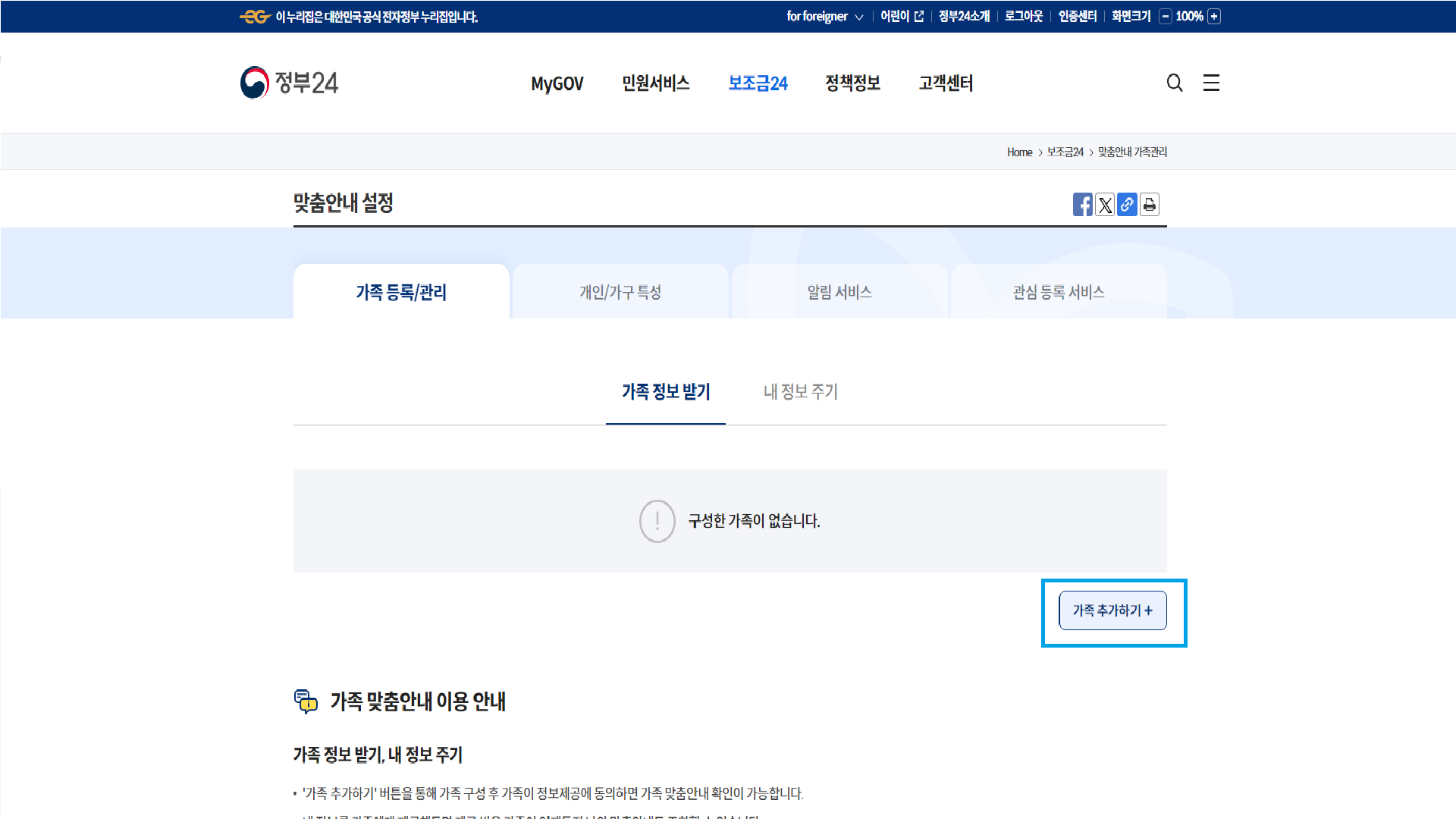The image size is (1456, 819).
Task: Click the 가족 추가하기 button
Action: click(1112, 610)
